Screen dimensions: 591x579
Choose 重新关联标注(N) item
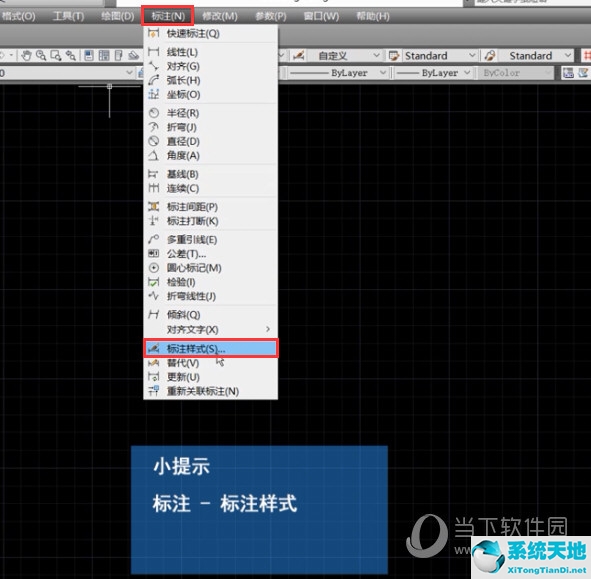(x=211, y=391)
